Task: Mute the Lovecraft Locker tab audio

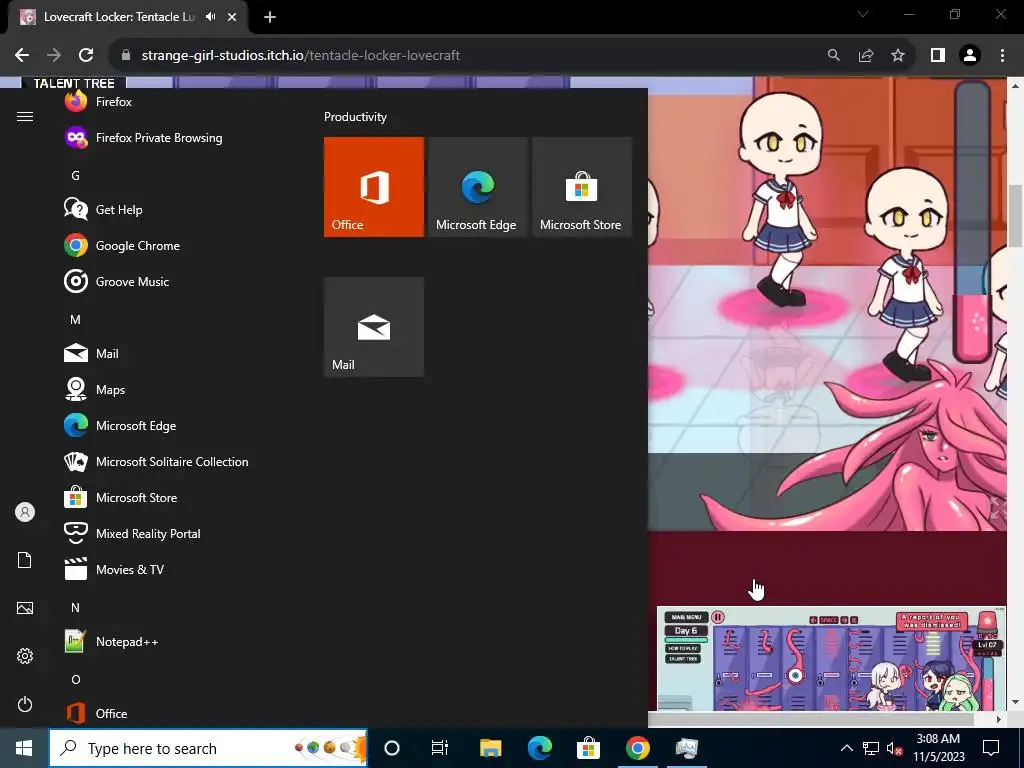Action: click(210, 17)
